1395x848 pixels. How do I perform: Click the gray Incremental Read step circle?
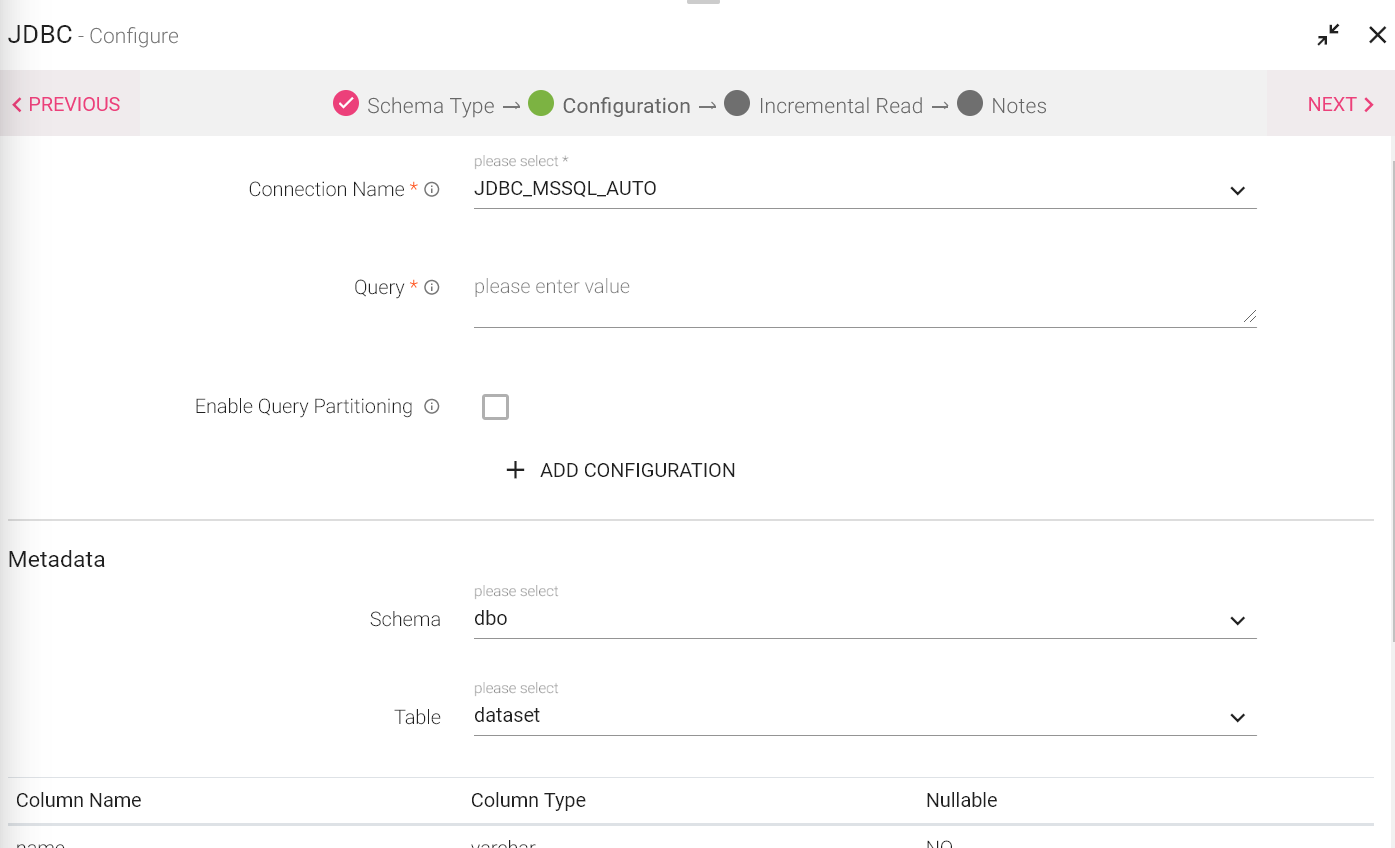[737, 104]
